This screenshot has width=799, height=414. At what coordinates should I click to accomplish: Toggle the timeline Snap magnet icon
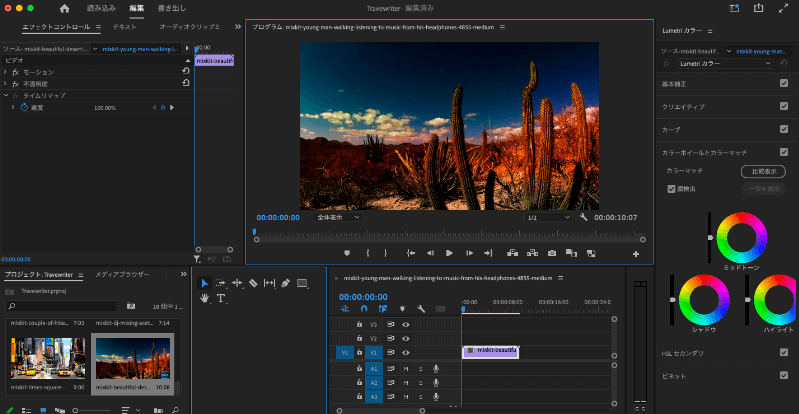tap(364, 309)
